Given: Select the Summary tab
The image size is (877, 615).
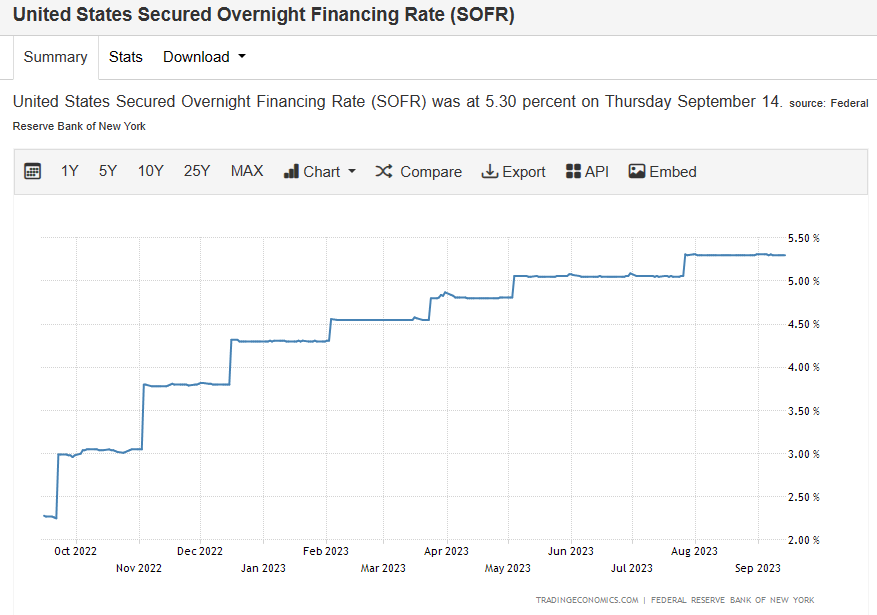Looking at the screenshot, I should pyautogui.click(x=55, y=57).
